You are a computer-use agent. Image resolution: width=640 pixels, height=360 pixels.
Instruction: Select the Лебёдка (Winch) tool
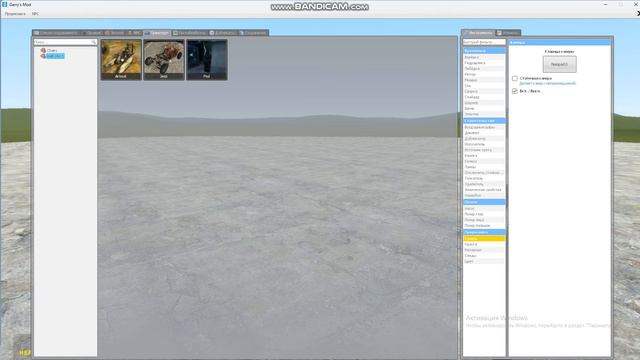coord(484,69)
